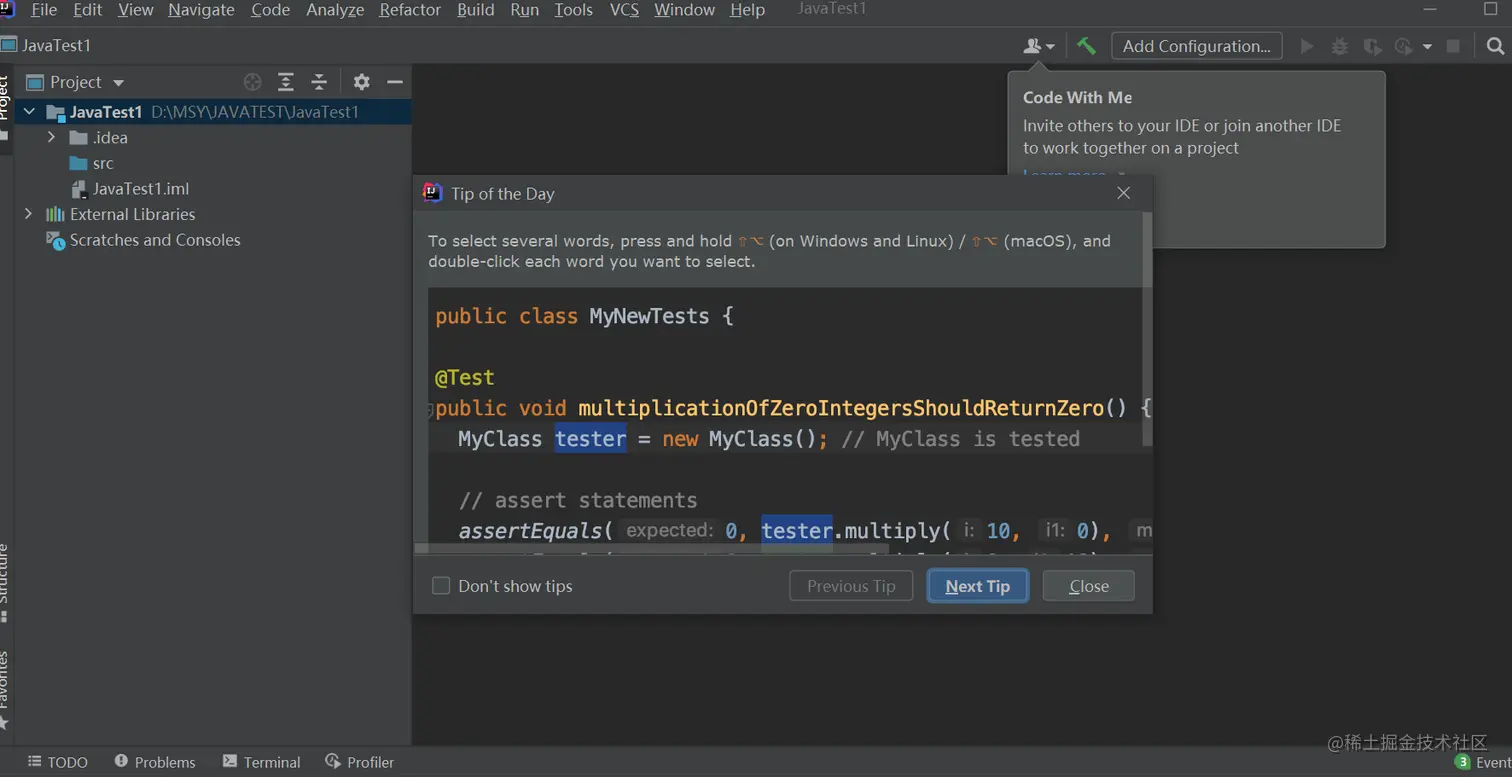The image size is (1512, 777).
Task: Click the Run with Profiler icon
Action: (x=1404, y=46)
